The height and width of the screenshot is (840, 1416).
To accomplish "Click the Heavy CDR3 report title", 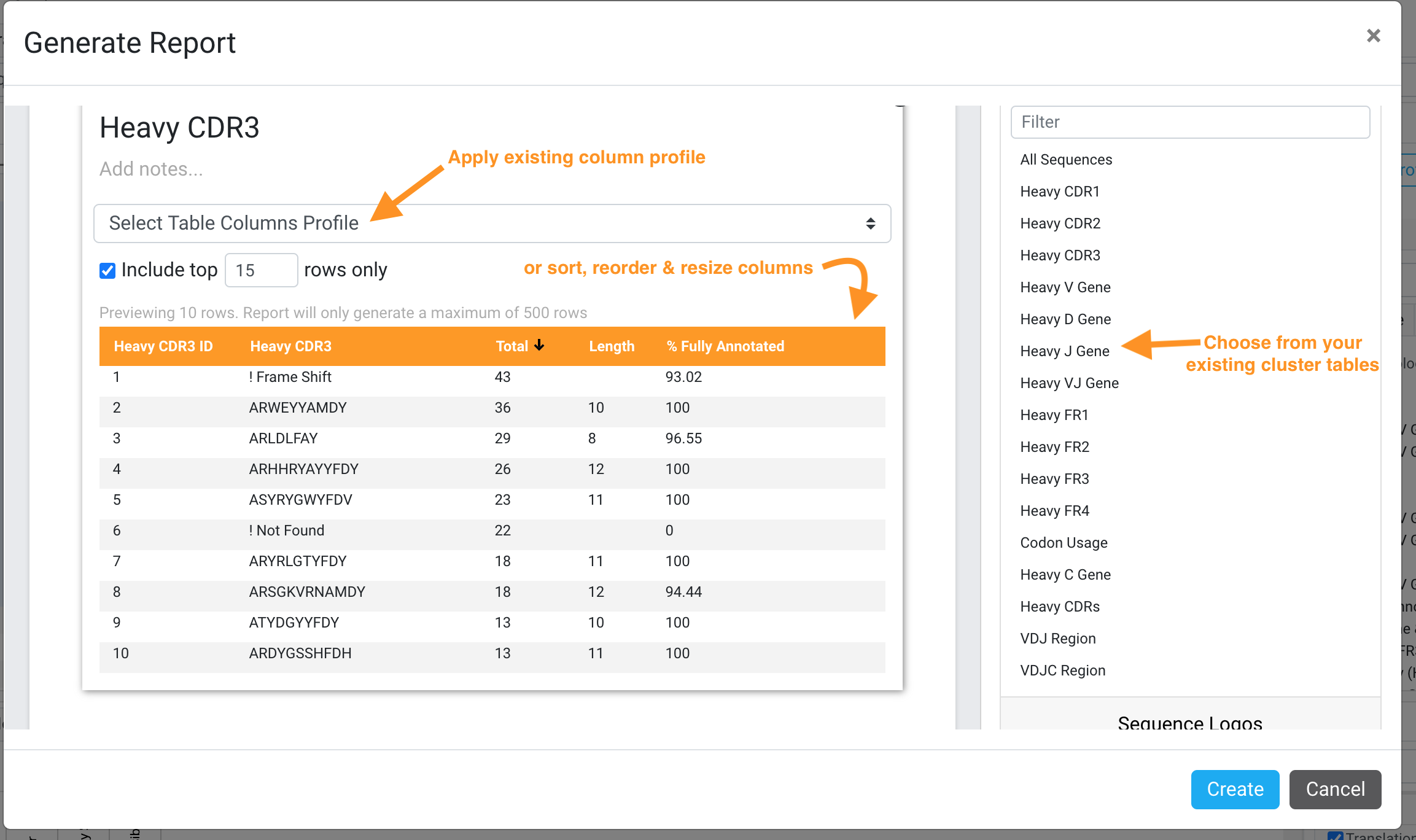I will (x=179, y=128).
